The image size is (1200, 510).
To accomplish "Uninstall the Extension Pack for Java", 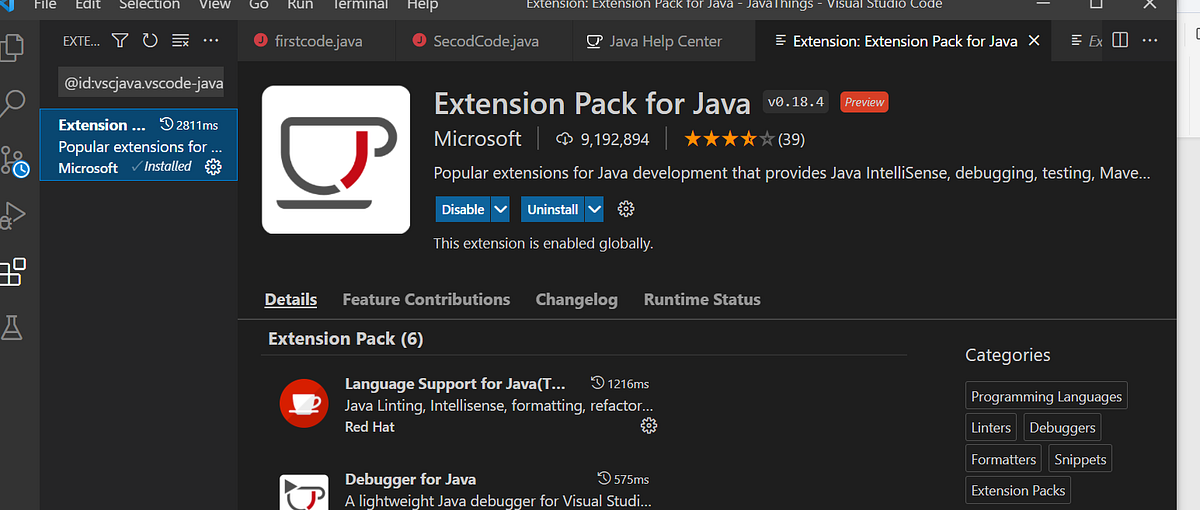I will point(553,209).
